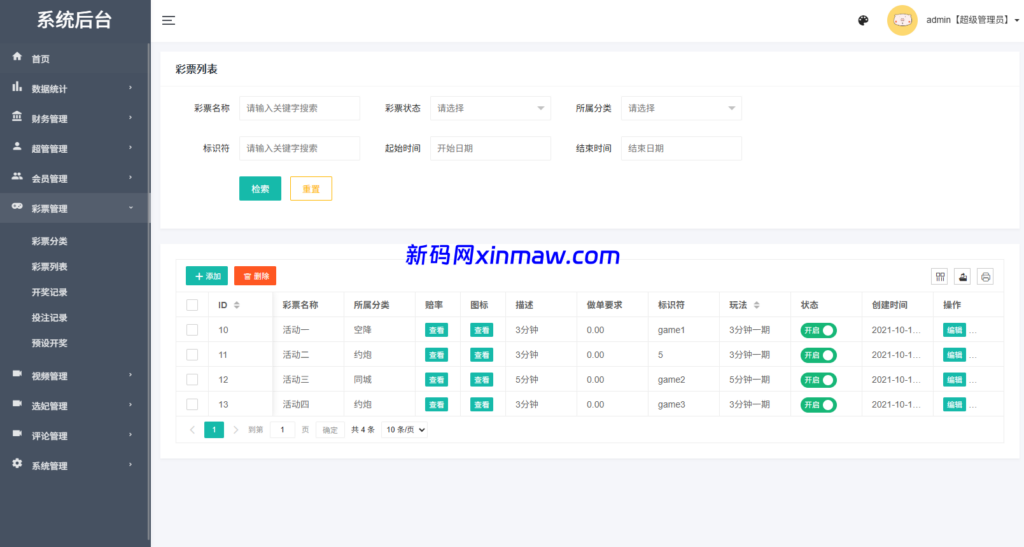The height and width of the screenshot is (547, 1024).
Task: Click the finance management bank icon
Action: coord(17,117)
